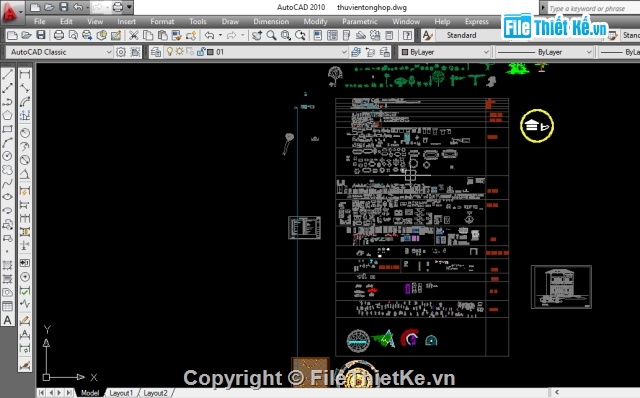Viewport: 640px width, 398px height.
Task: Select the Table tool
Action: click(7, 306)
